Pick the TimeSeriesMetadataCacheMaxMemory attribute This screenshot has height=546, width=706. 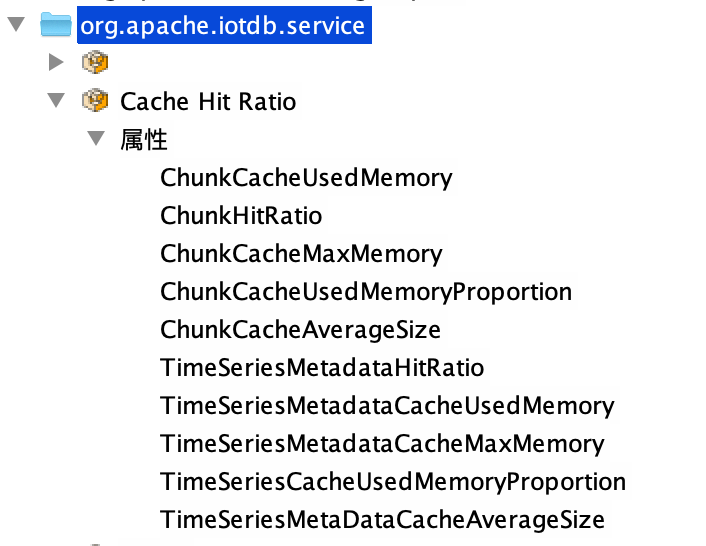(x=382, y=444)
